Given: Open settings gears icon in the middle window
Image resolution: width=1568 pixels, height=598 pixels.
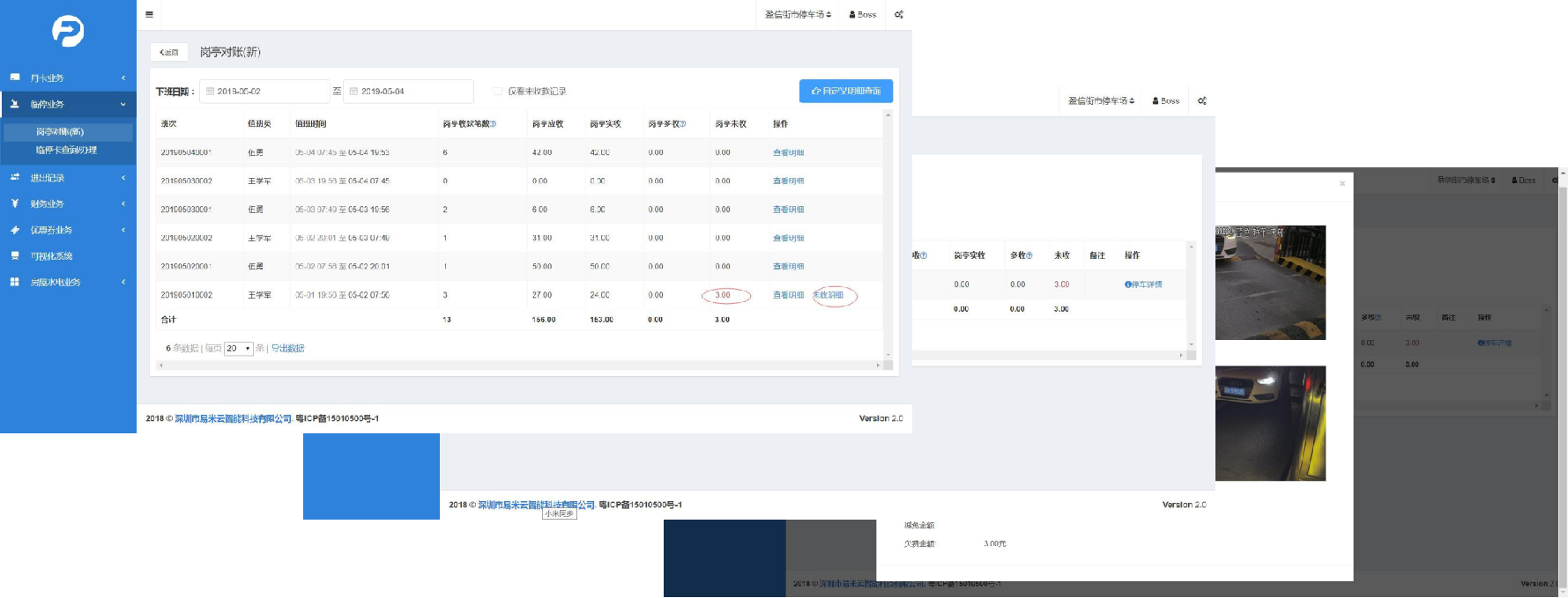Looking at the screenshot, I should click(x=1202, y=100).
